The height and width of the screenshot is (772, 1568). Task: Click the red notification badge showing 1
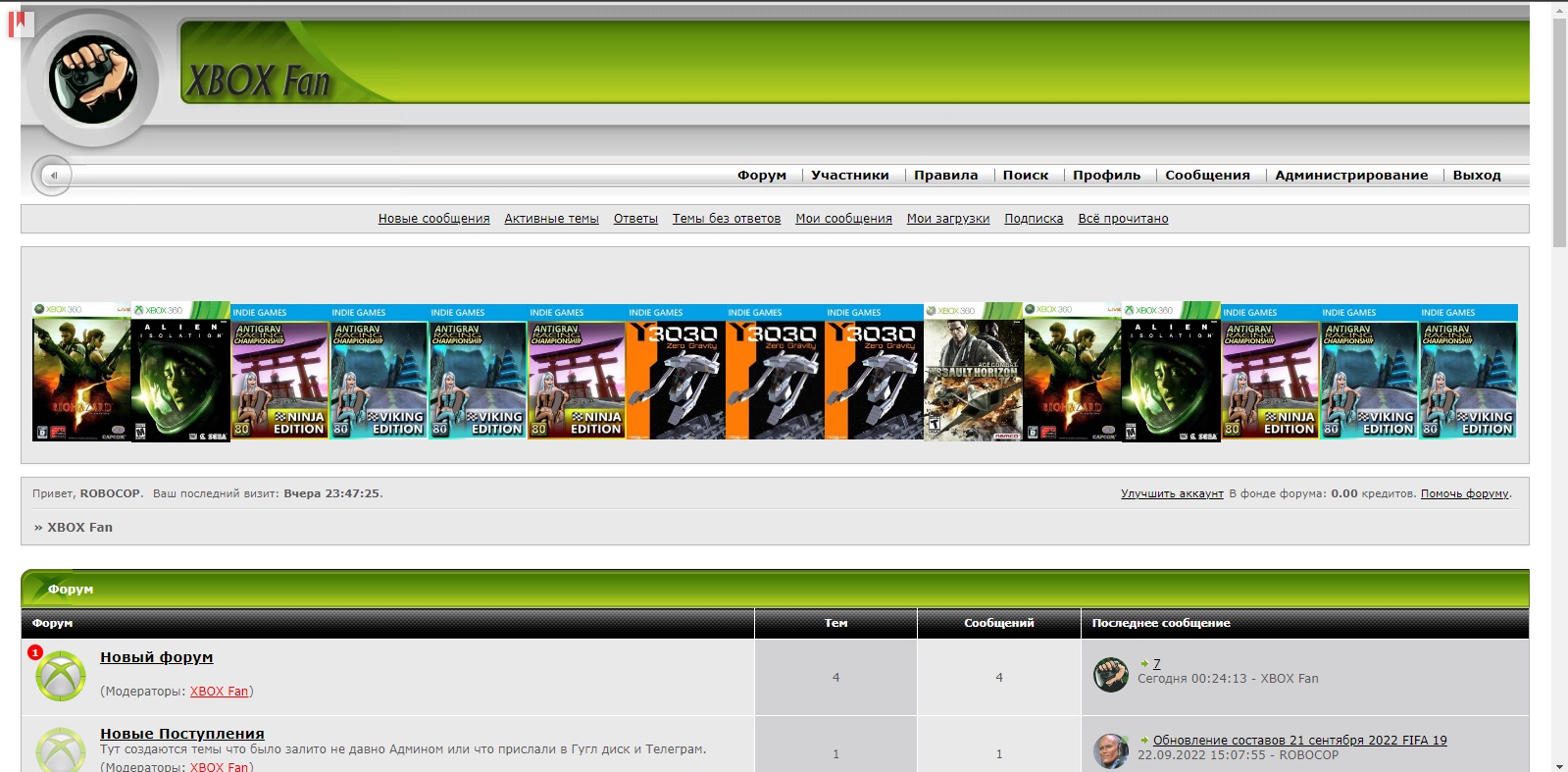(35, 652)
